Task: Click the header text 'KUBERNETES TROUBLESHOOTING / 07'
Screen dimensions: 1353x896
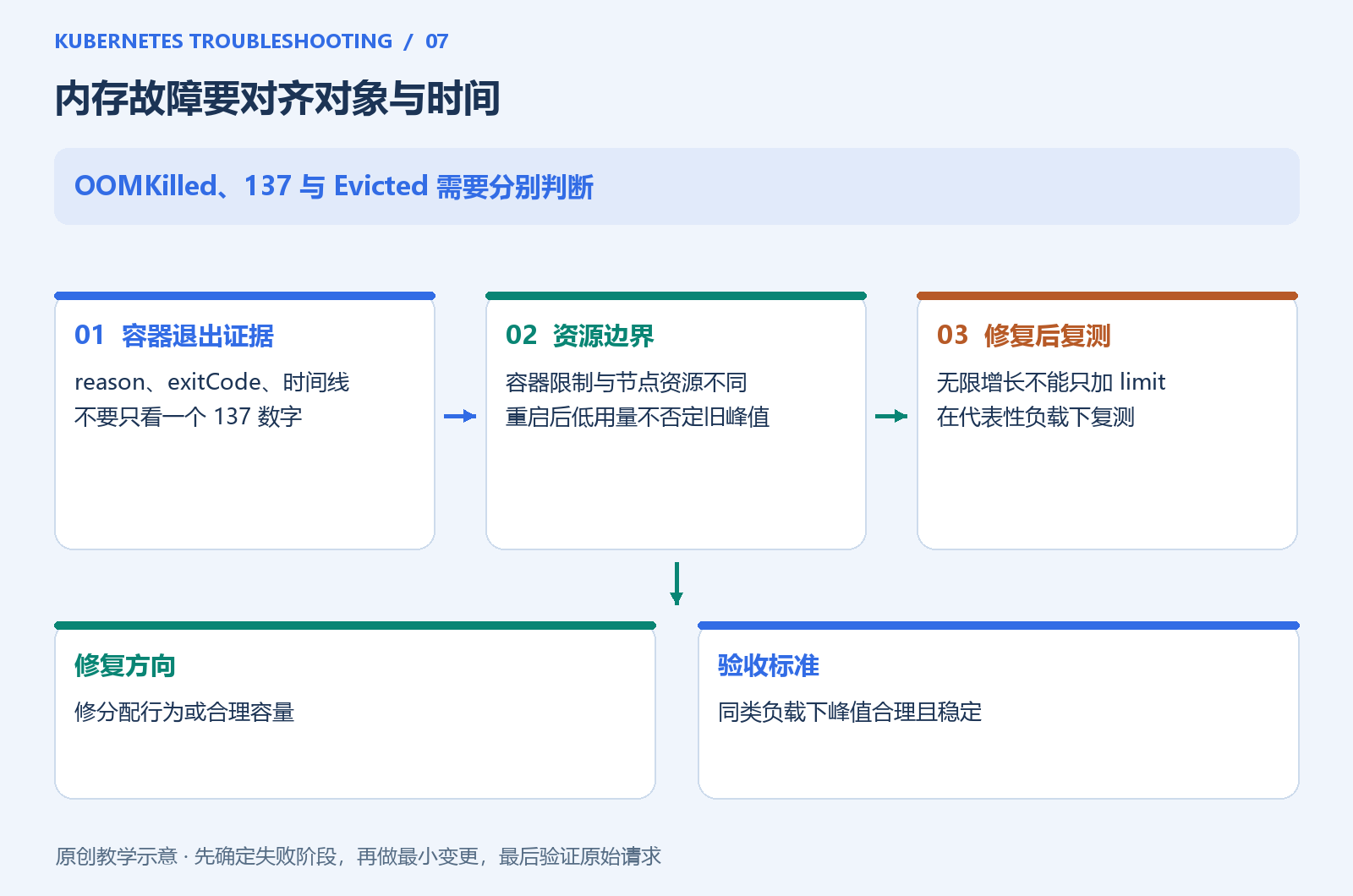Action: point(251,41)
